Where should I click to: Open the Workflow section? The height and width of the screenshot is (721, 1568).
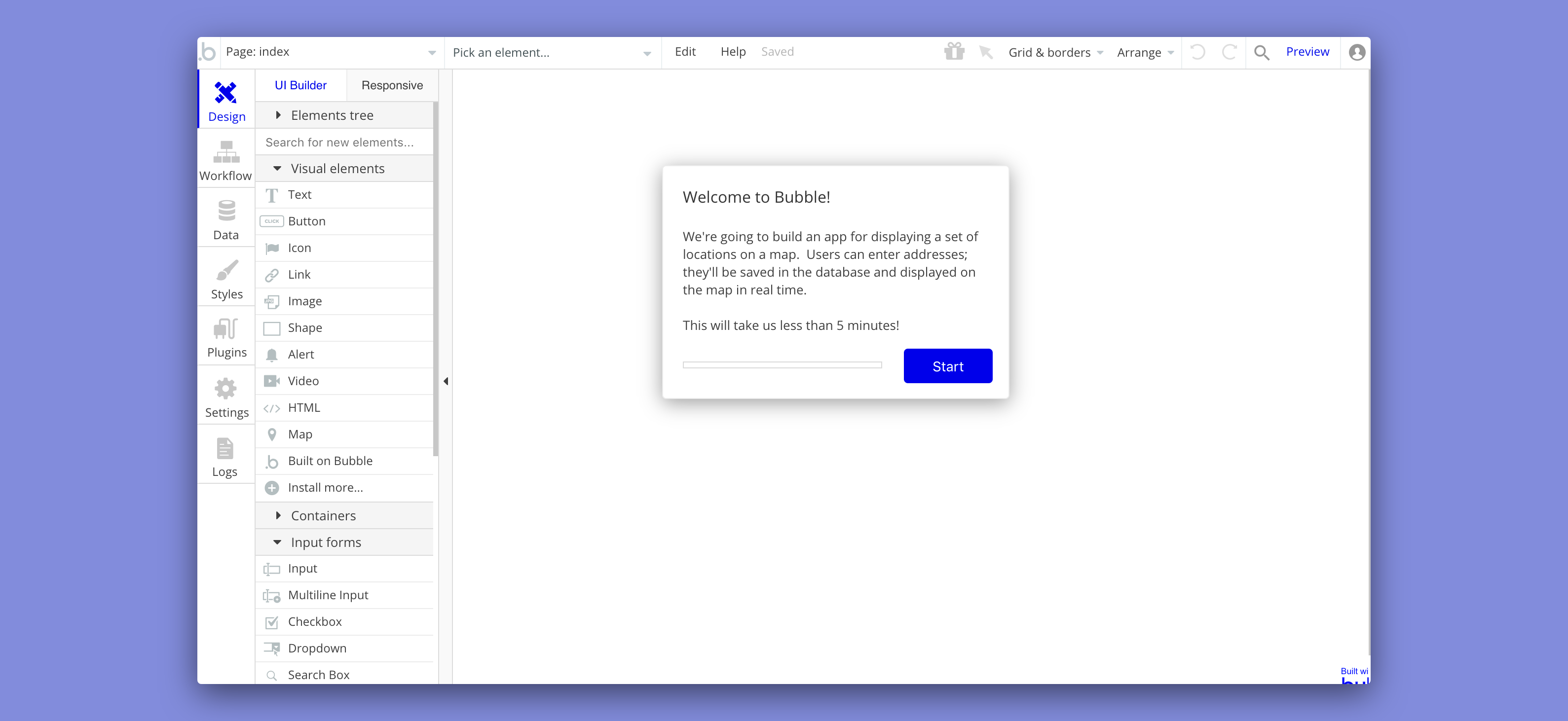[x=226, y=160]
